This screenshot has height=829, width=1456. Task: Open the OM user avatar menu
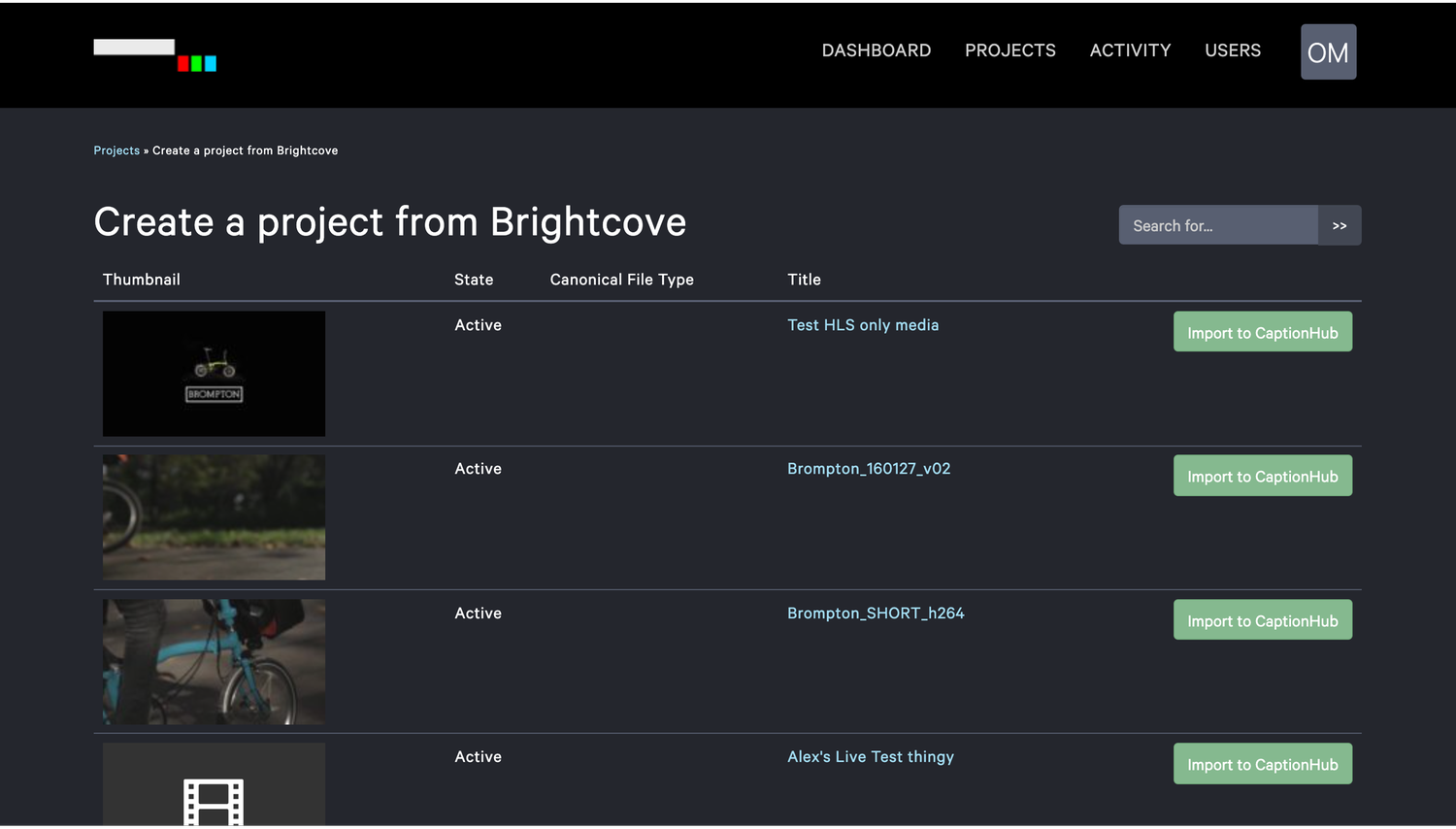pos(1328,52)
